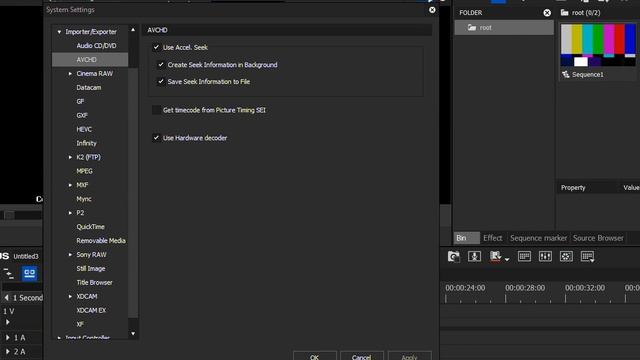Click the insert/overwrite arrows icon in timeline
The width and height of the screenshot is (640, 360).
tap(8, 273)
